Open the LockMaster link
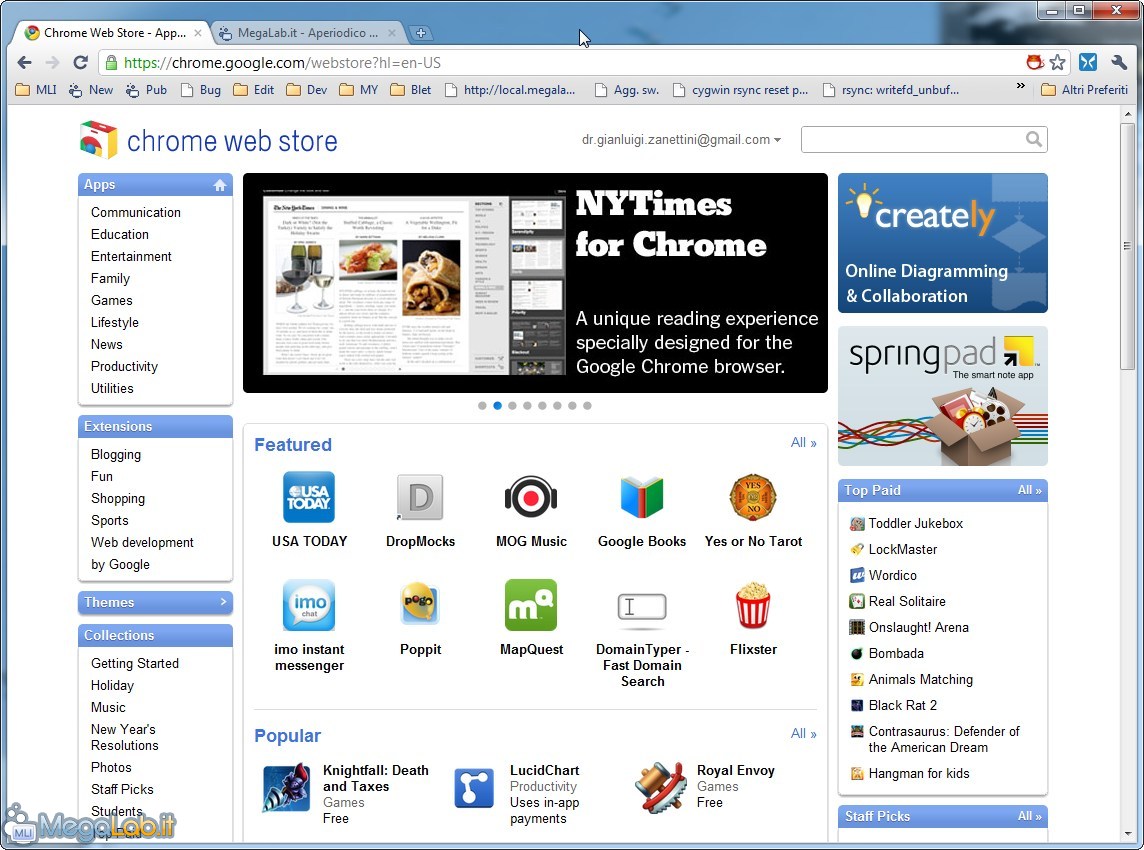The width and height of the screenshot is (1144, 850). pyautogui.click(x=903, y=549)
